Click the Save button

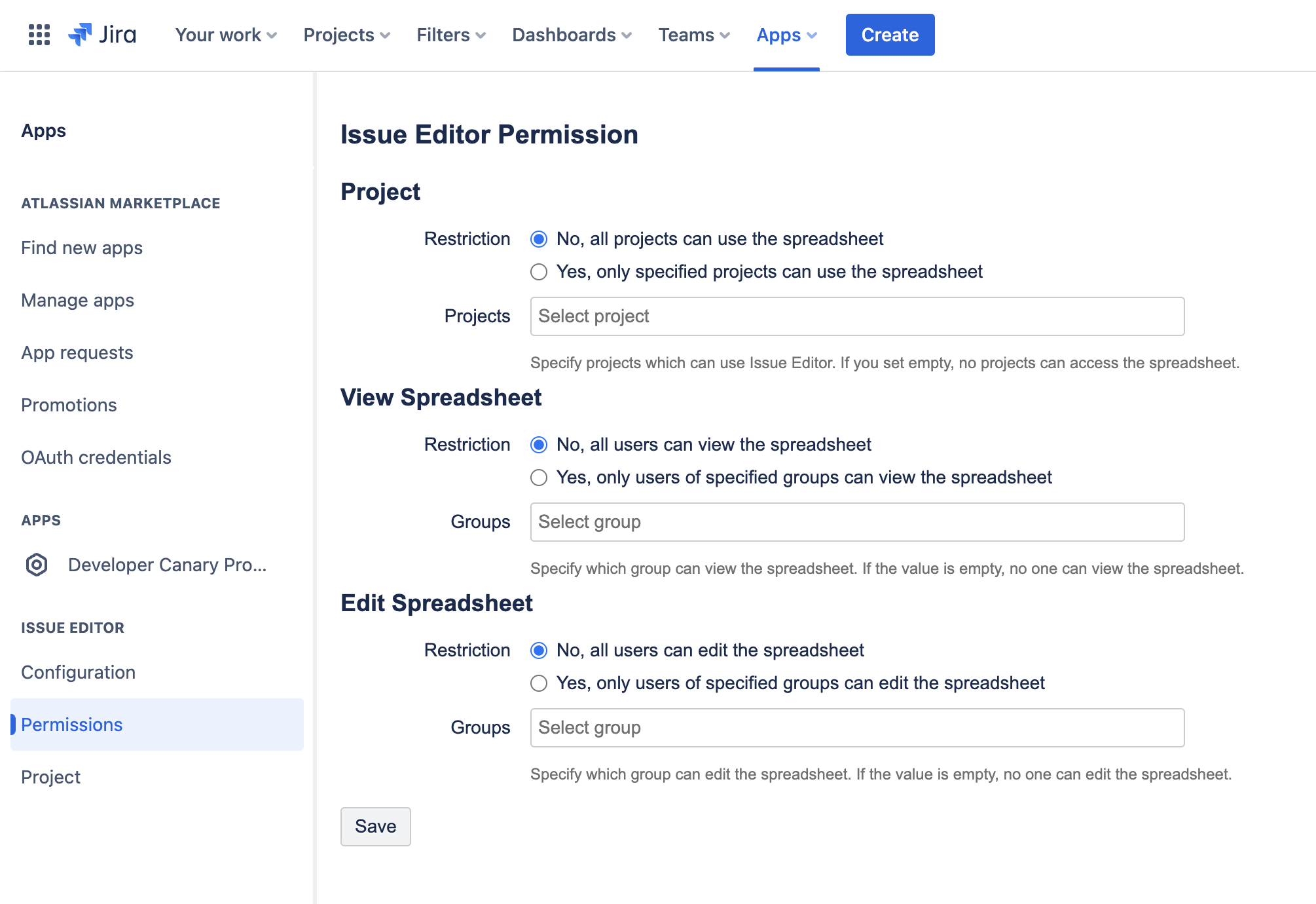click(x=375, y=826)
